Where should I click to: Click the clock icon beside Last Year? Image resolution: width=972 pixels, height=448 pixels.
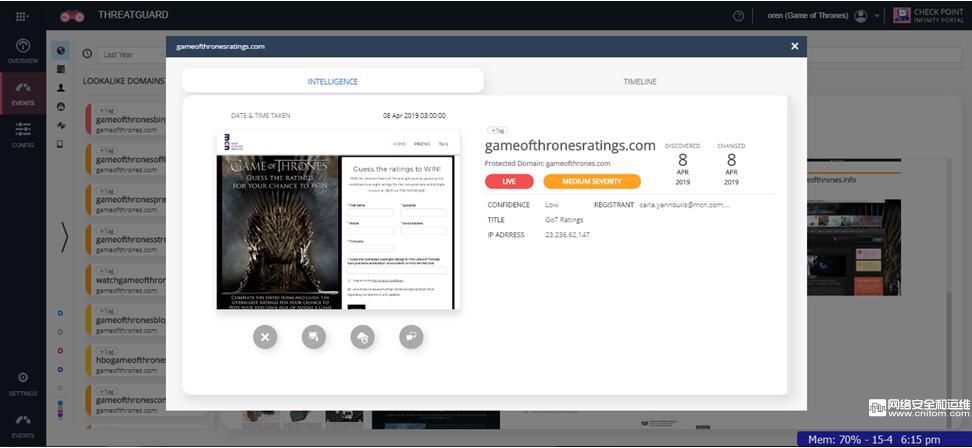[87, 54]
